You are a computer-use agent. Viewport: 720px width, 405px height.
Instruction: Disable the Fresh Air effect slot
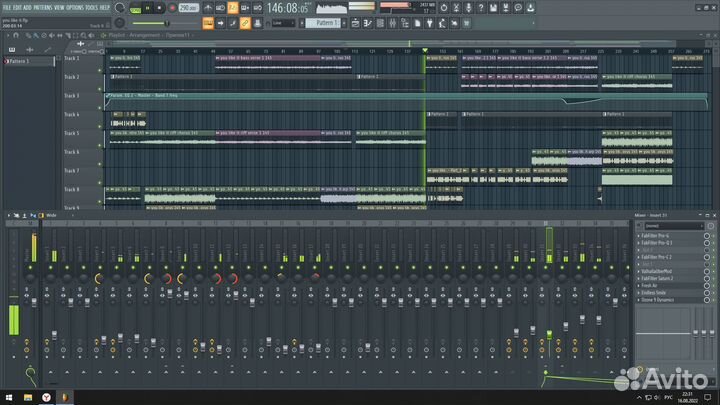713,285
